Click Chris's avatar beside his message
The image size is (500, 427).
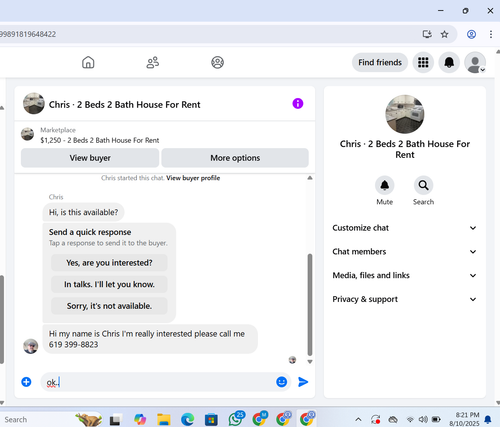[x=30, y=346]
